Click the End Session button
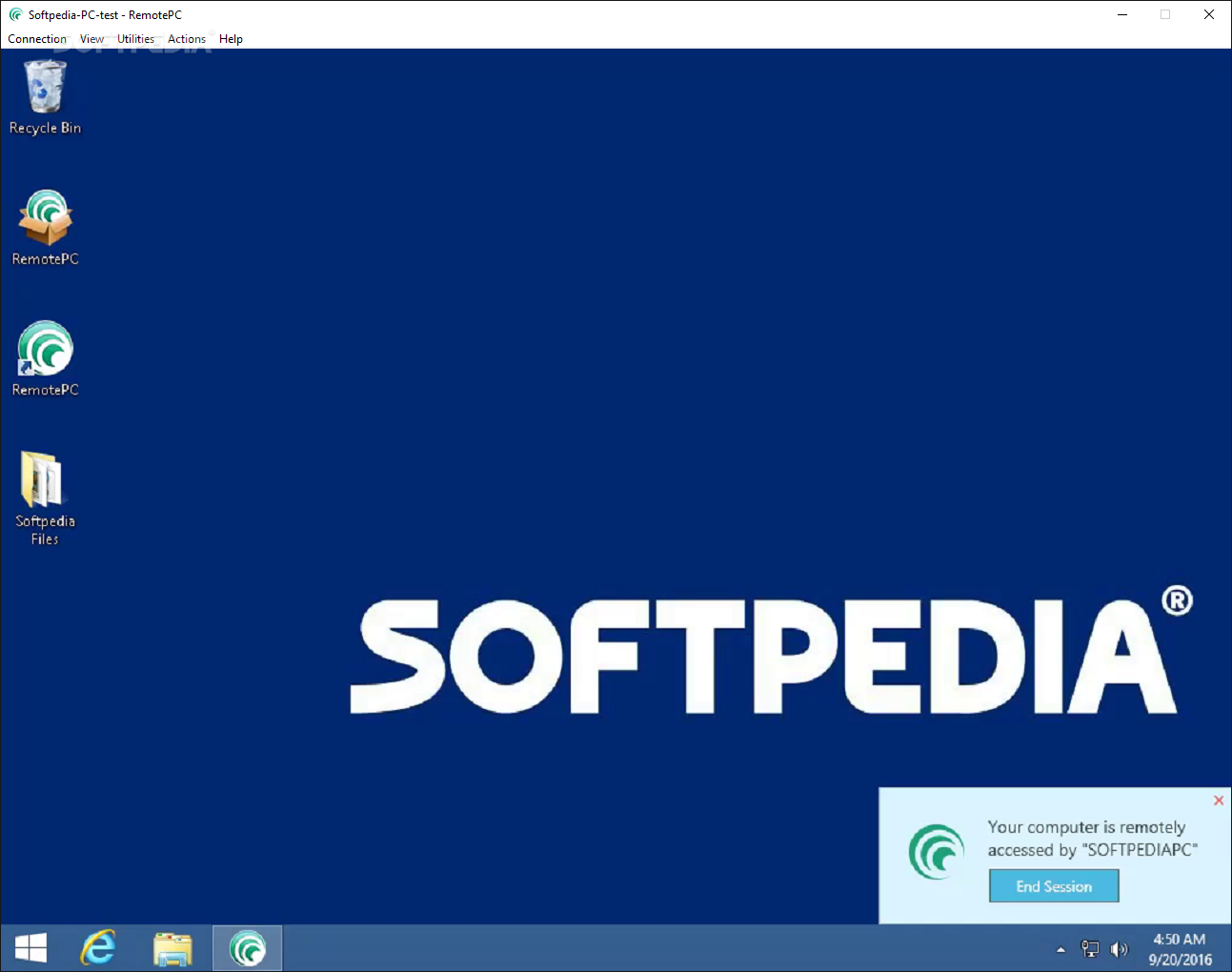This screenshot has width=1232, height=972. point(1054,886)
